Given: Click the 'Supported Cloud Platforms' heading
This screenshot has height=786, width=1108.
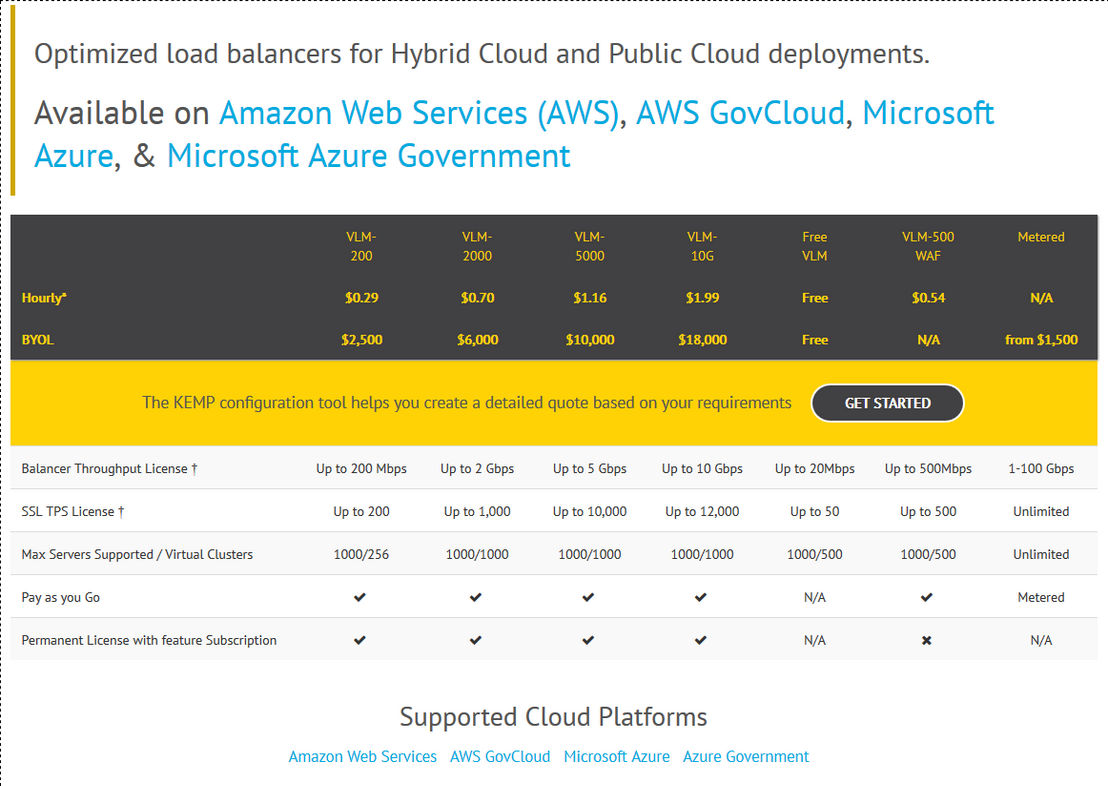Looking at the screenshot, I should (x=553, y=717).
